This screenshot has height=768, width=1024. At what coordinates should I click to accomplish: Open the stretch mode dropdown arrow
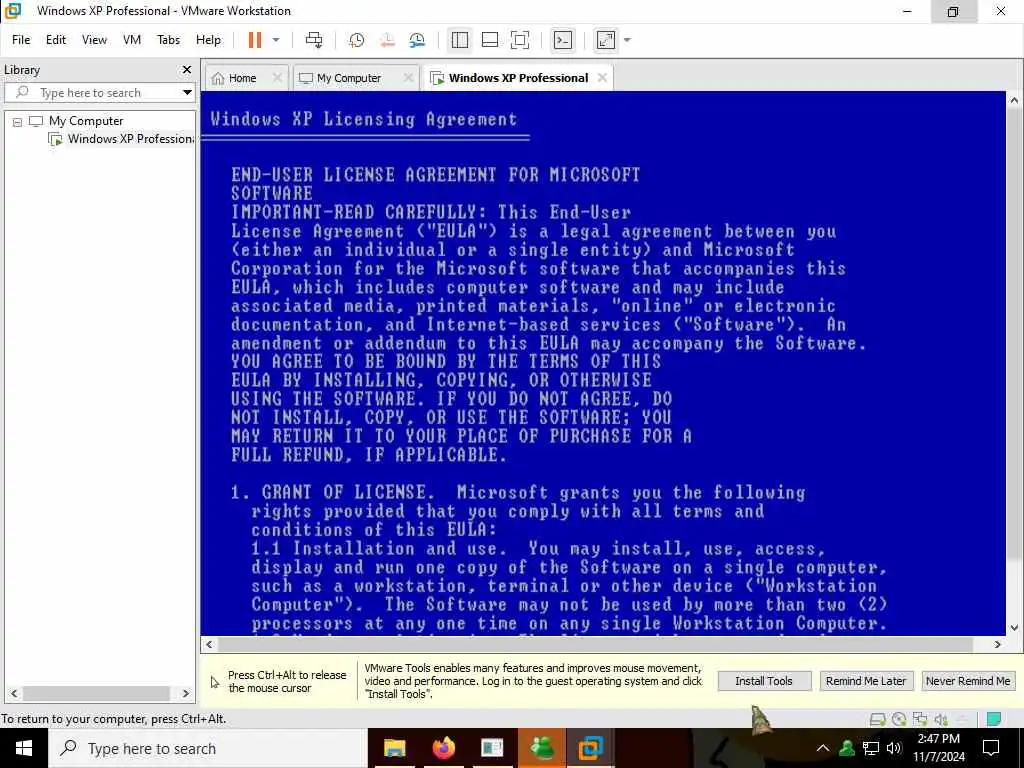click(628, 40)
